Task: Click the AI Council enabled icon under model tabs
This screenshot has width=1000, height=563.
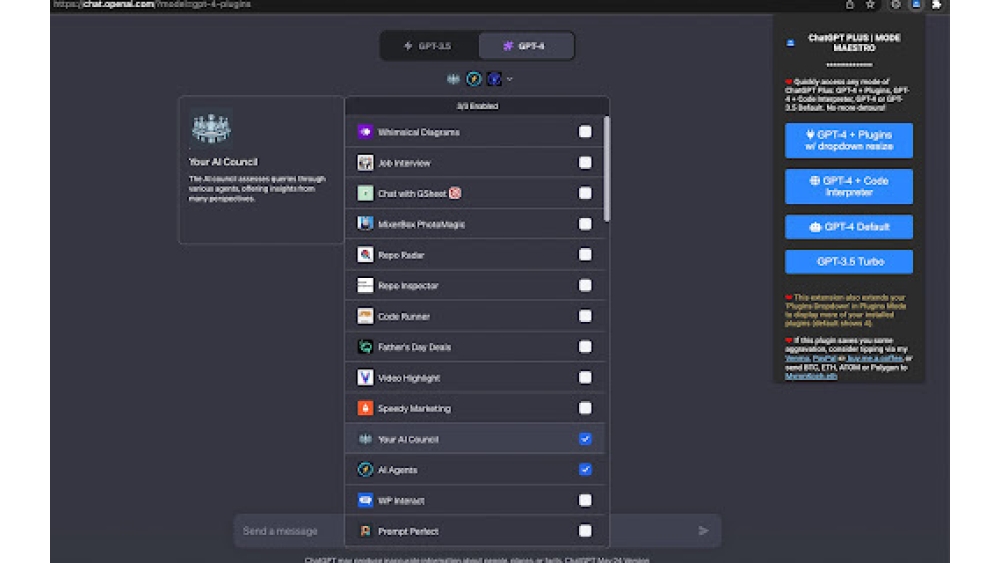Action: pyautogui.click(x=453, y=79)
